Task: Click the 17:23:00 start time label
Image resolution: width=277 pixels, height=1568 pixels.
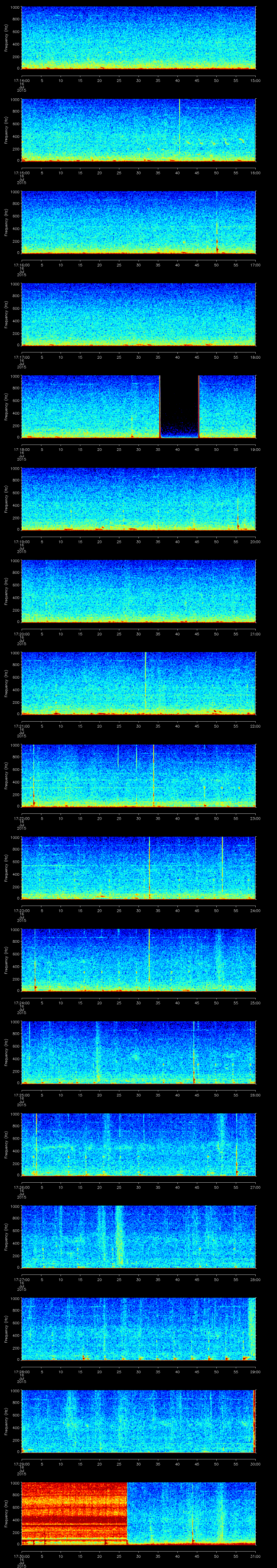Action: coord(21,910)
